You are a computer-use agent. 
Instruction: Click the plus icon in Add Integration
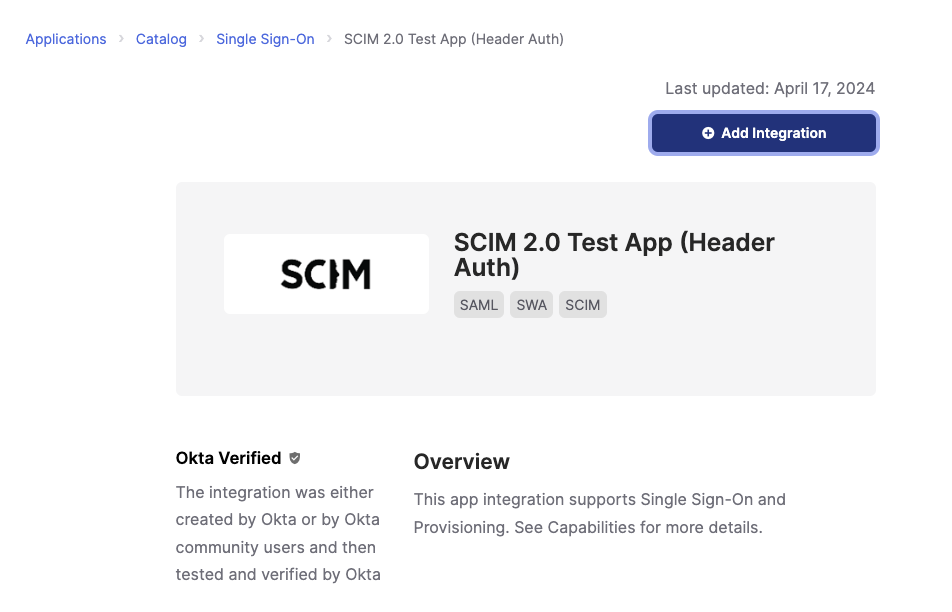pyautogui.click(x=708, y=133)
